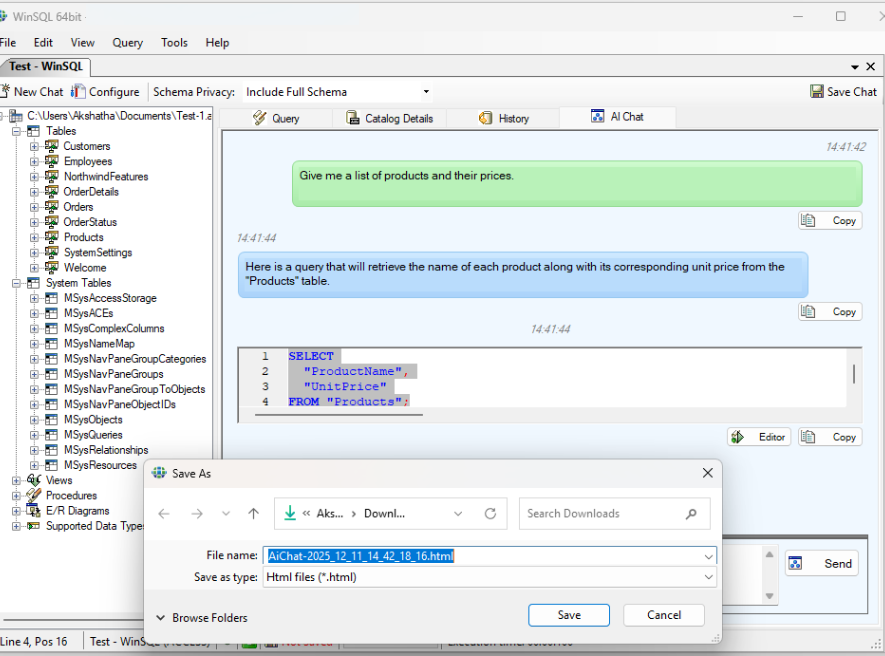Viewport: 885px width, 656px height.
Task: Click the Search Downloads field
Action: (603, 514)
